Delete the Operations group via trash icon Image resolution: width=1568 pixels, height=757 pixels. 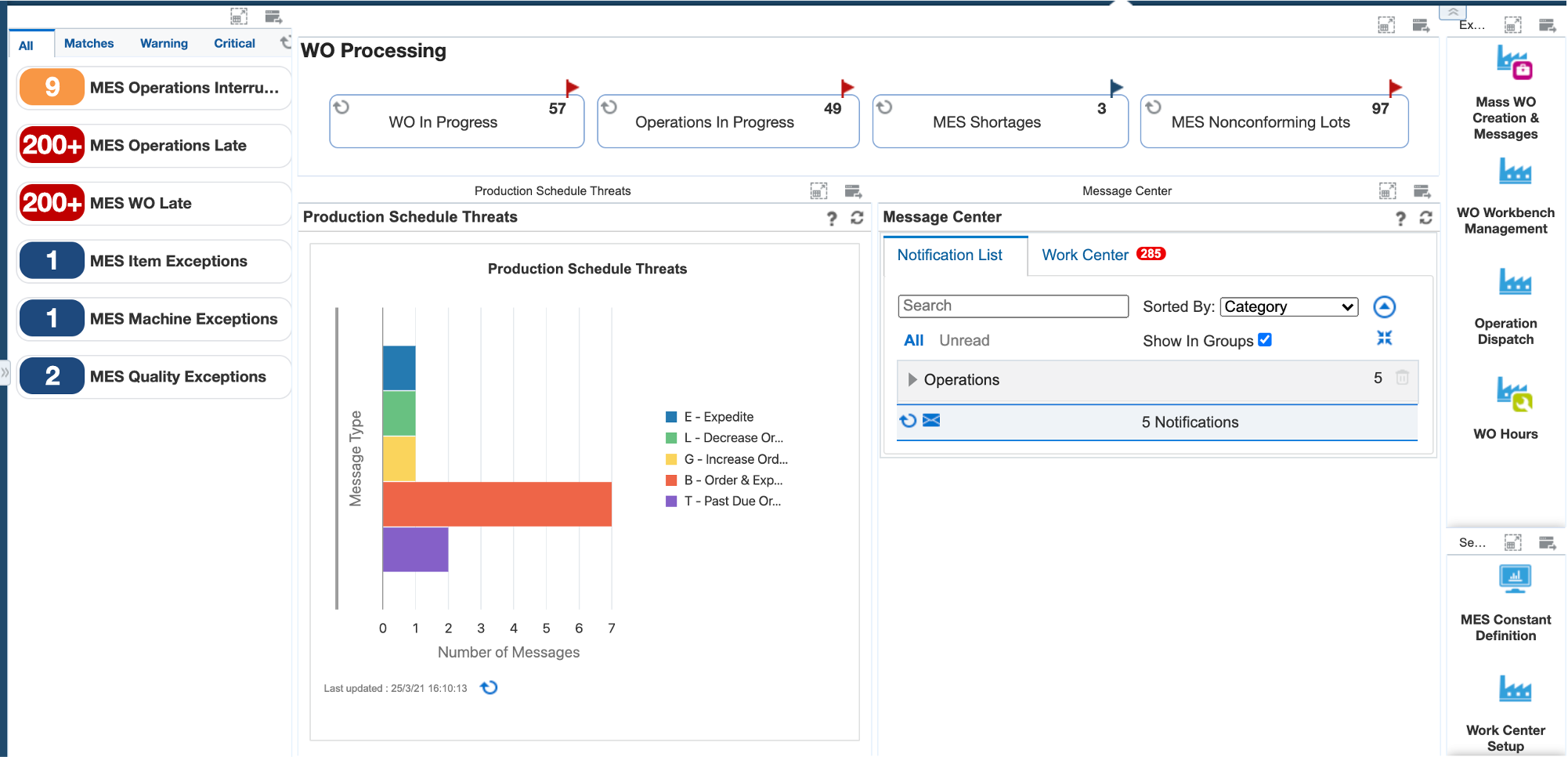tap(1402, 377)
